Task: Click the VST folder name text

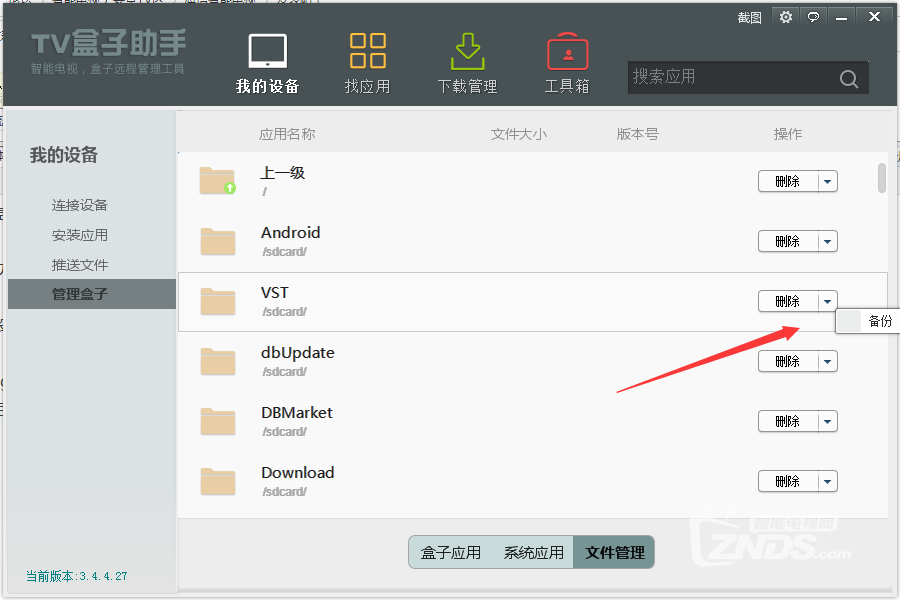Action: click(x=274, y=293)
